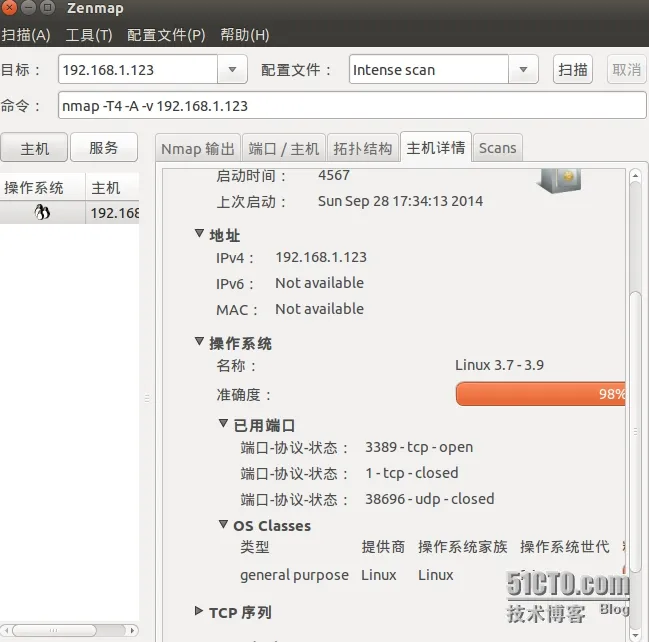Click the Linux 3.7 - 3.9 name value
The width and height of the screenshot is (649, 642).
coord(499,365)
